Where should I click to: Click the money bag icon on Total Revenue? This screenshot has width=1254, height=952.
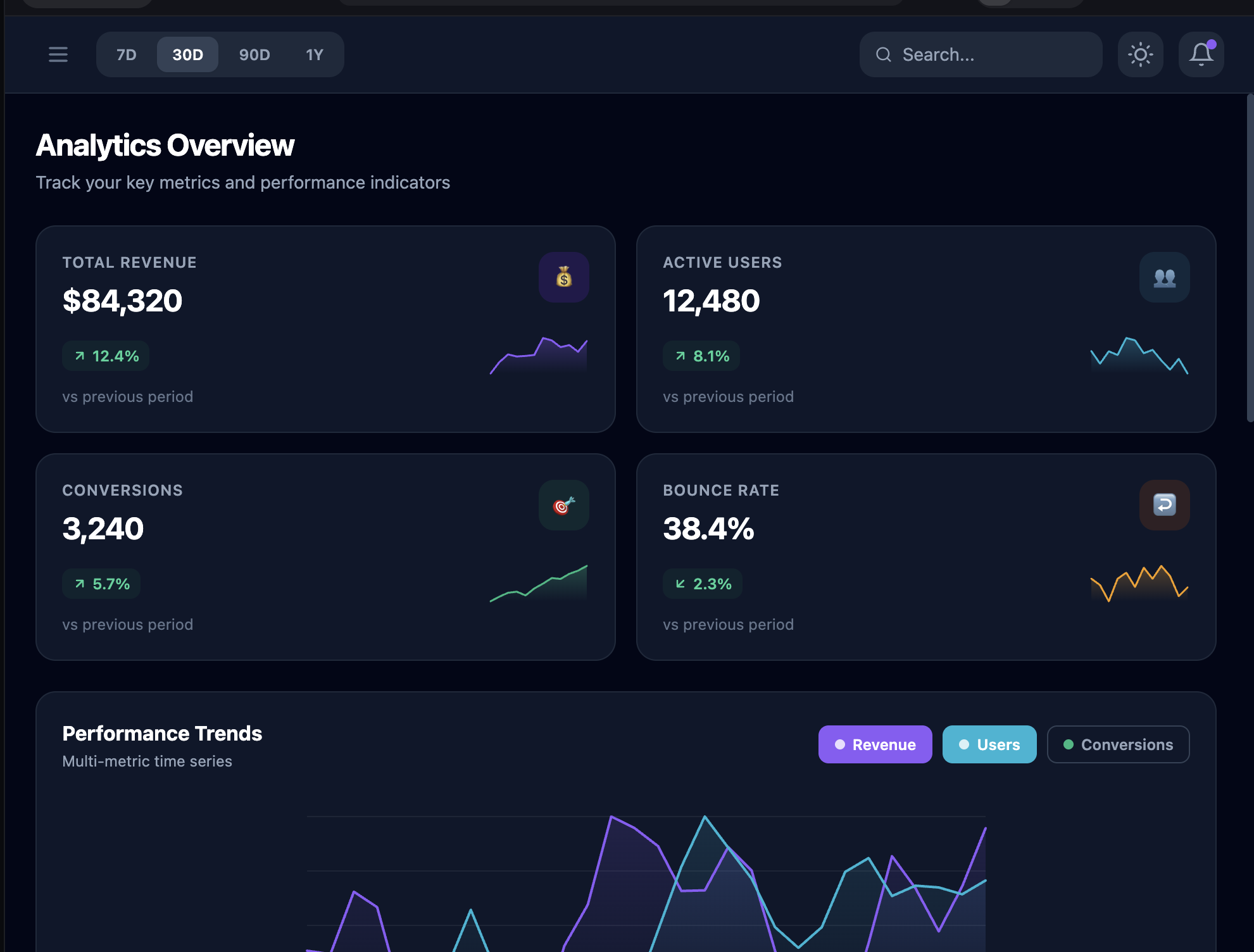(x=563, y=277)
